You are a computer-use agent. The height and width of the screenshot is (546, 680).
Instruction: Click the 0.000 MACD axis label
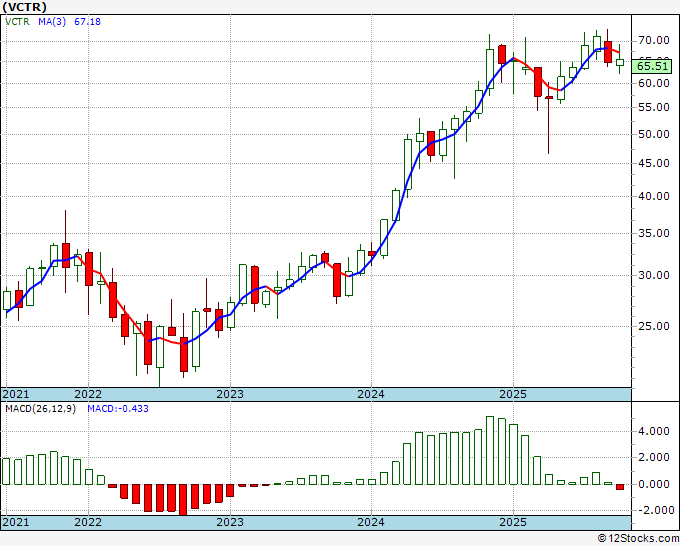click(x=654, y=484)
